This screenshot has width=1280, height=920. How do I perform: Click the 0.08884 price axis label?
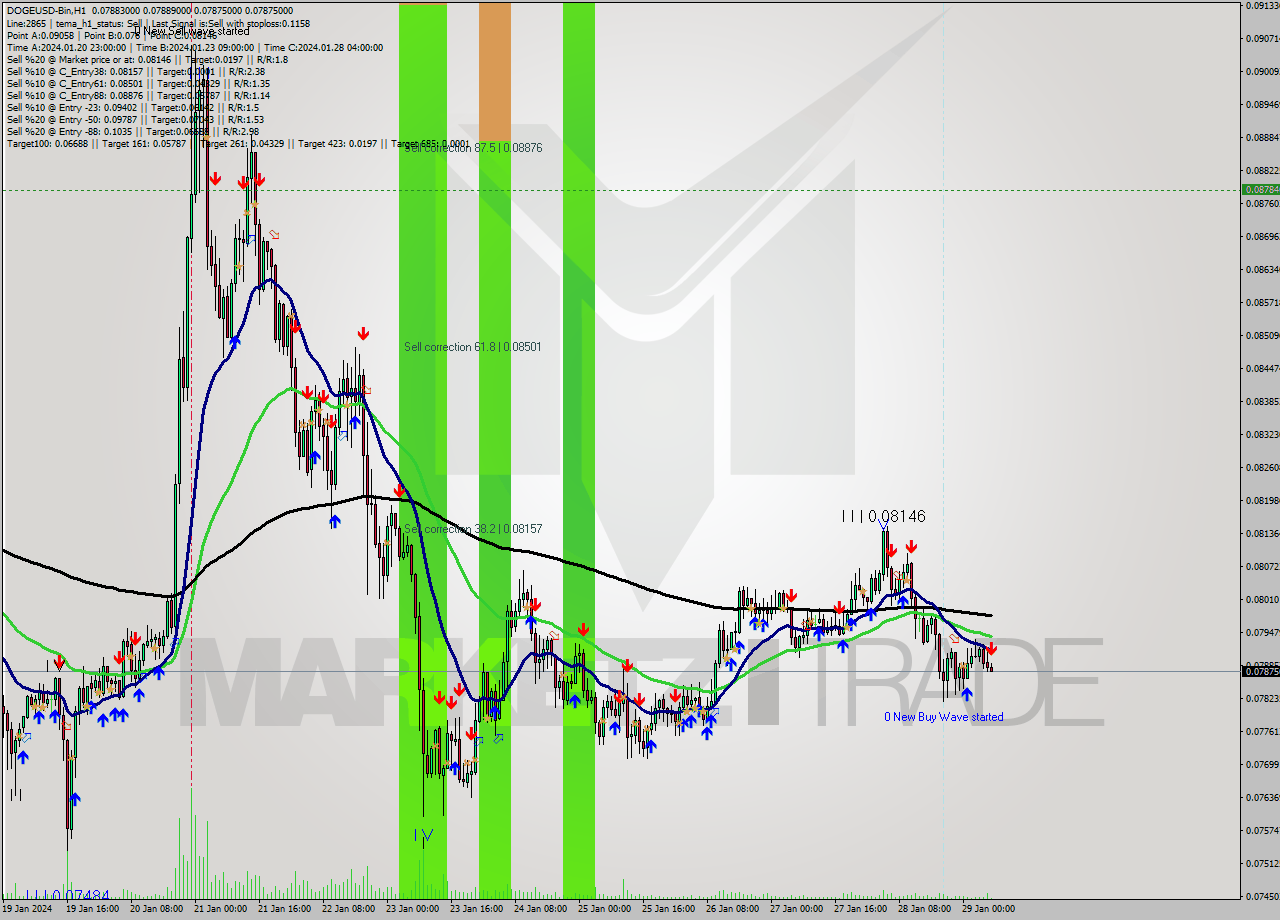click(x=1261, y=137)
